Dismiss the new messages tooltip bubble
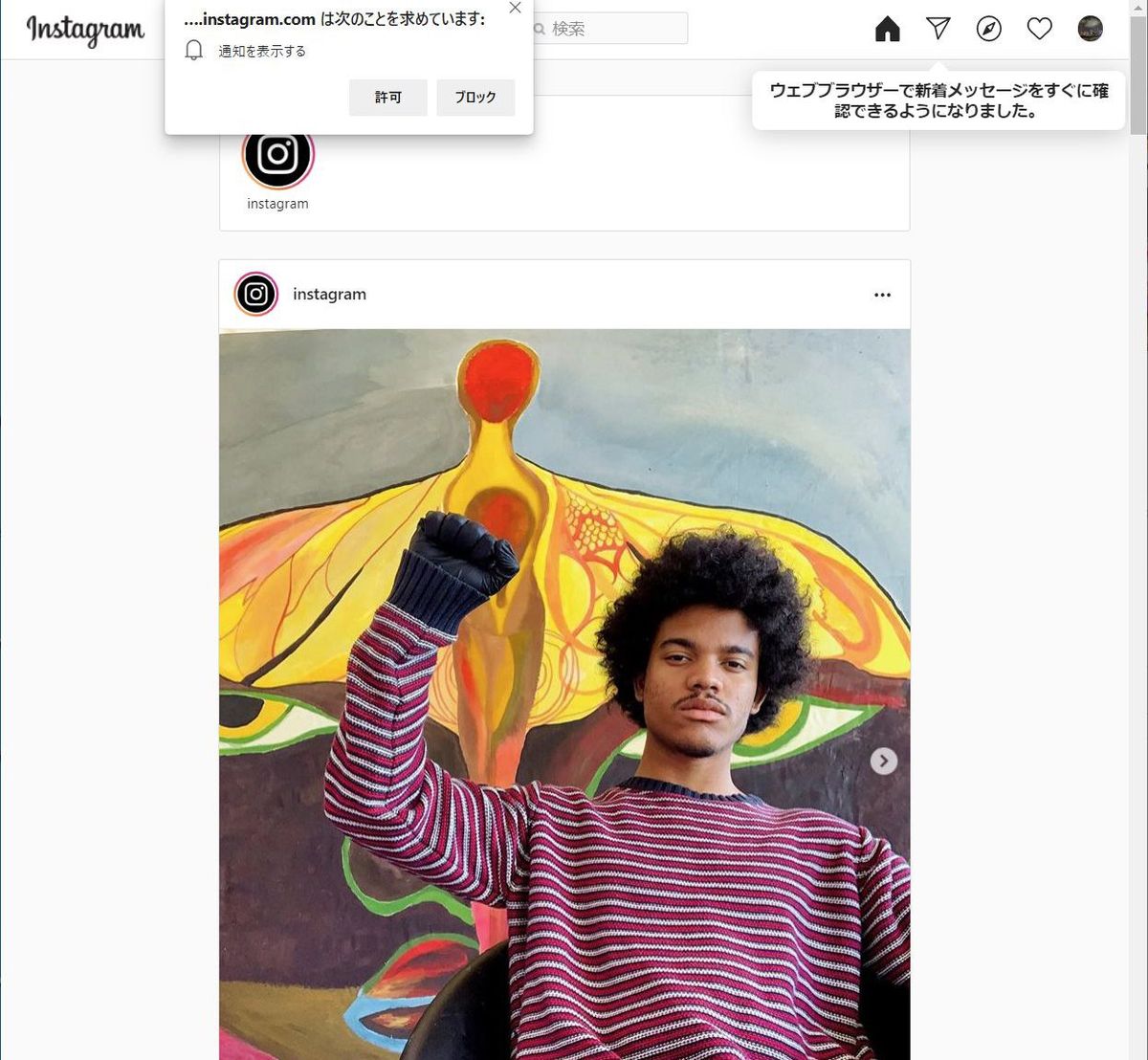 point(938,100)
